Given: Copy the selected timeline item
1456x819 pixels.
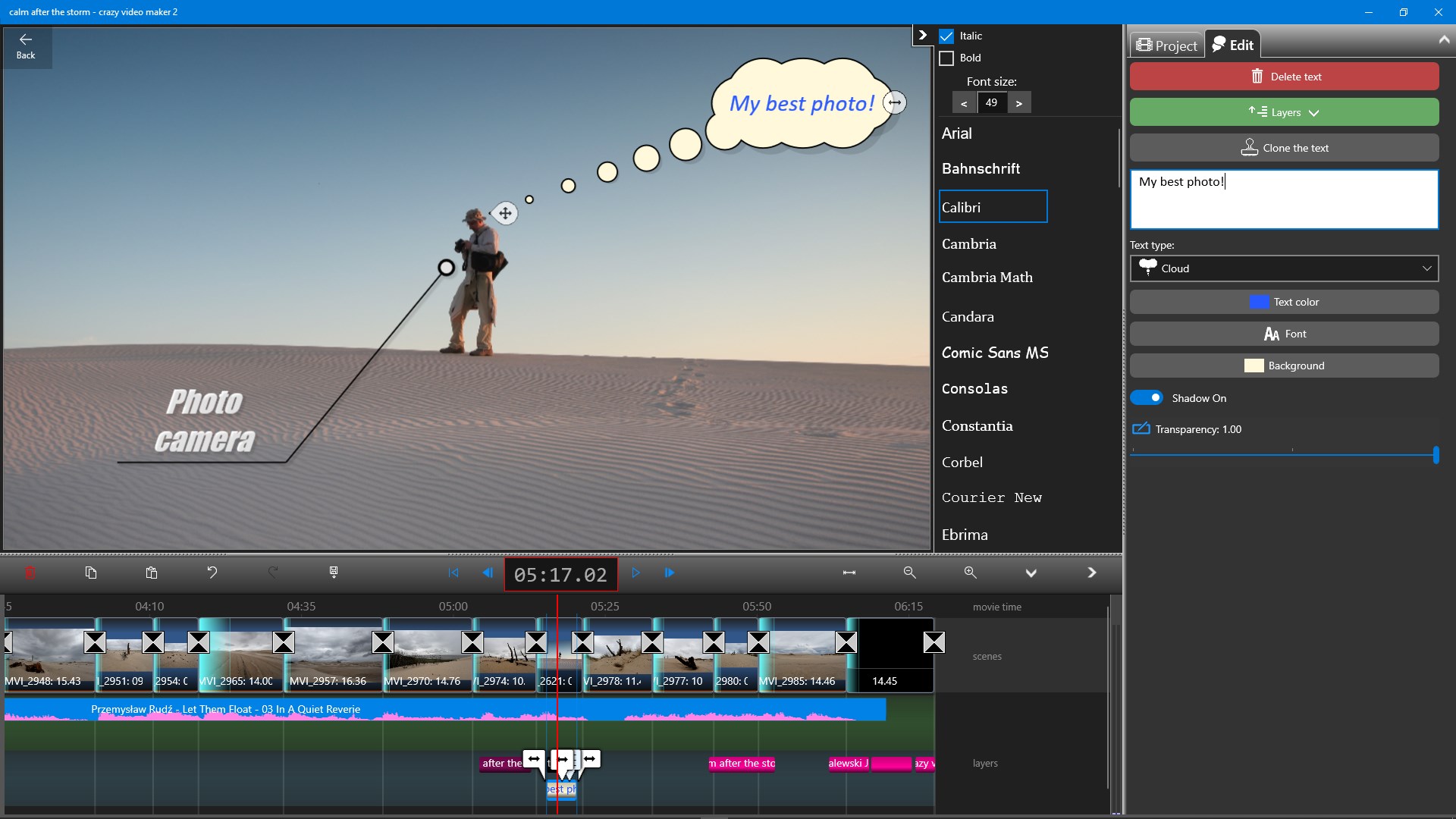Looking at the screenshot, I should pos(91,573).
